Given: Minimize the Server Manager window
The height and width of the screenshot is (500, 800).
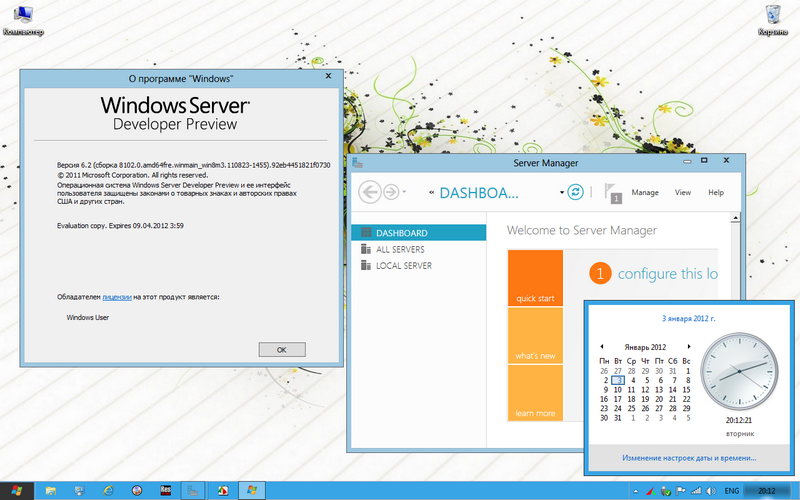Looking at the screenshot, I should (687, 161).
